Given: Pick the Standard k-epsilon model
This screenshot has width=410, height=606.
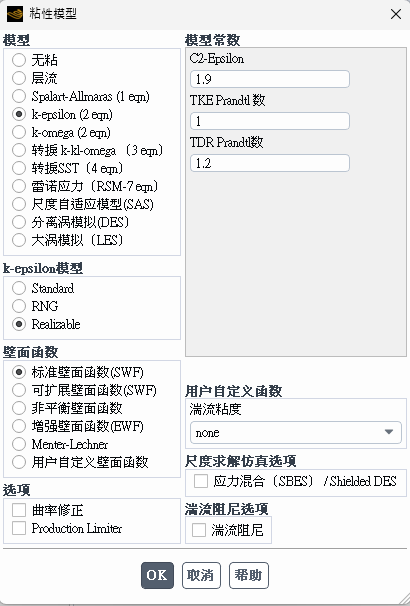Looking at the screenshot, I should [x=19, y=288].
